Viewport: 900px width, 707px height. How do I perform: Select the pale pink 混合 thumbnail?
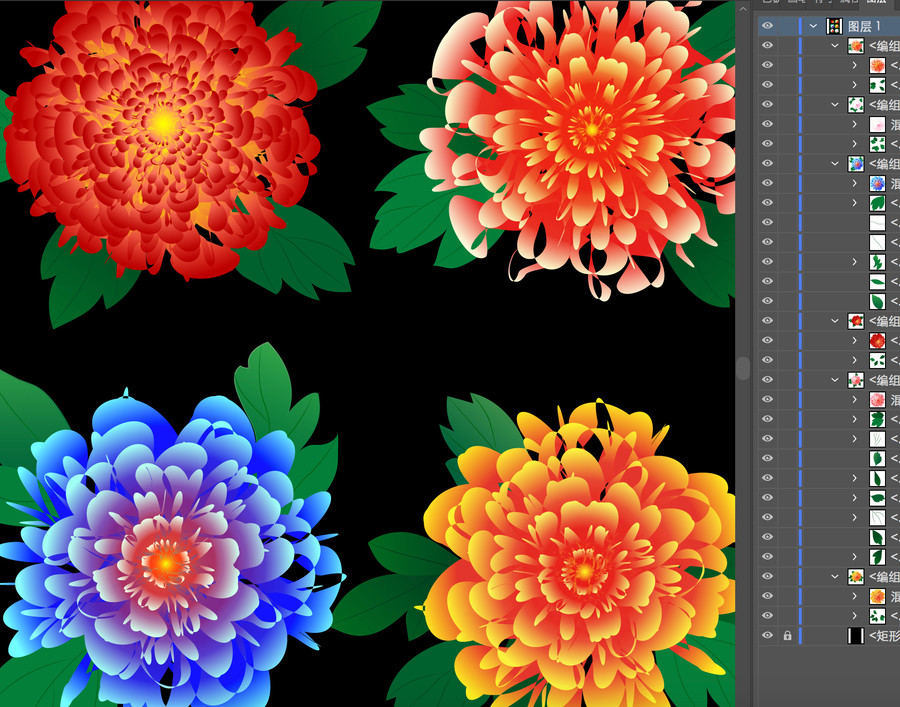point(877,124)
